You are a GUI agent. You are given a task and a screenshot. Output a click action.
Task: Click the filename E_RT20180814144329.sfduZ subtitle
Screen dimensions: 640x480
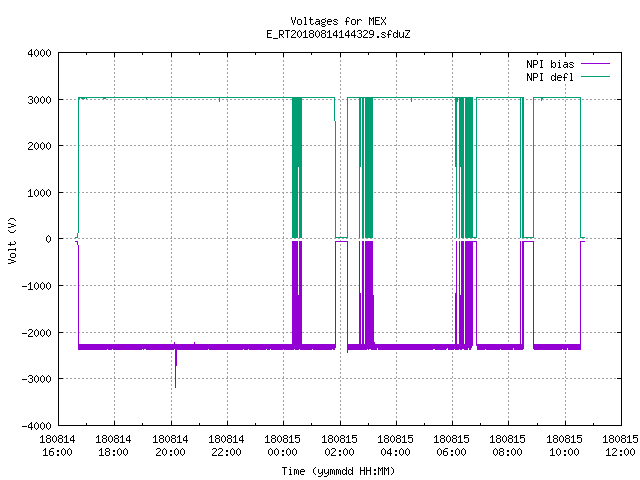point(338,34)
